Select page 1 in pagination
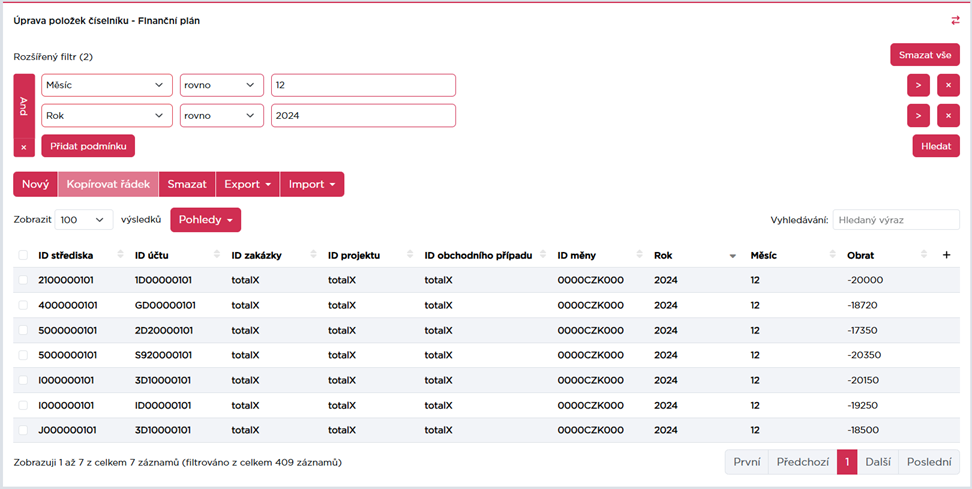Screen dimensions: 972x489 click(847, 462)
